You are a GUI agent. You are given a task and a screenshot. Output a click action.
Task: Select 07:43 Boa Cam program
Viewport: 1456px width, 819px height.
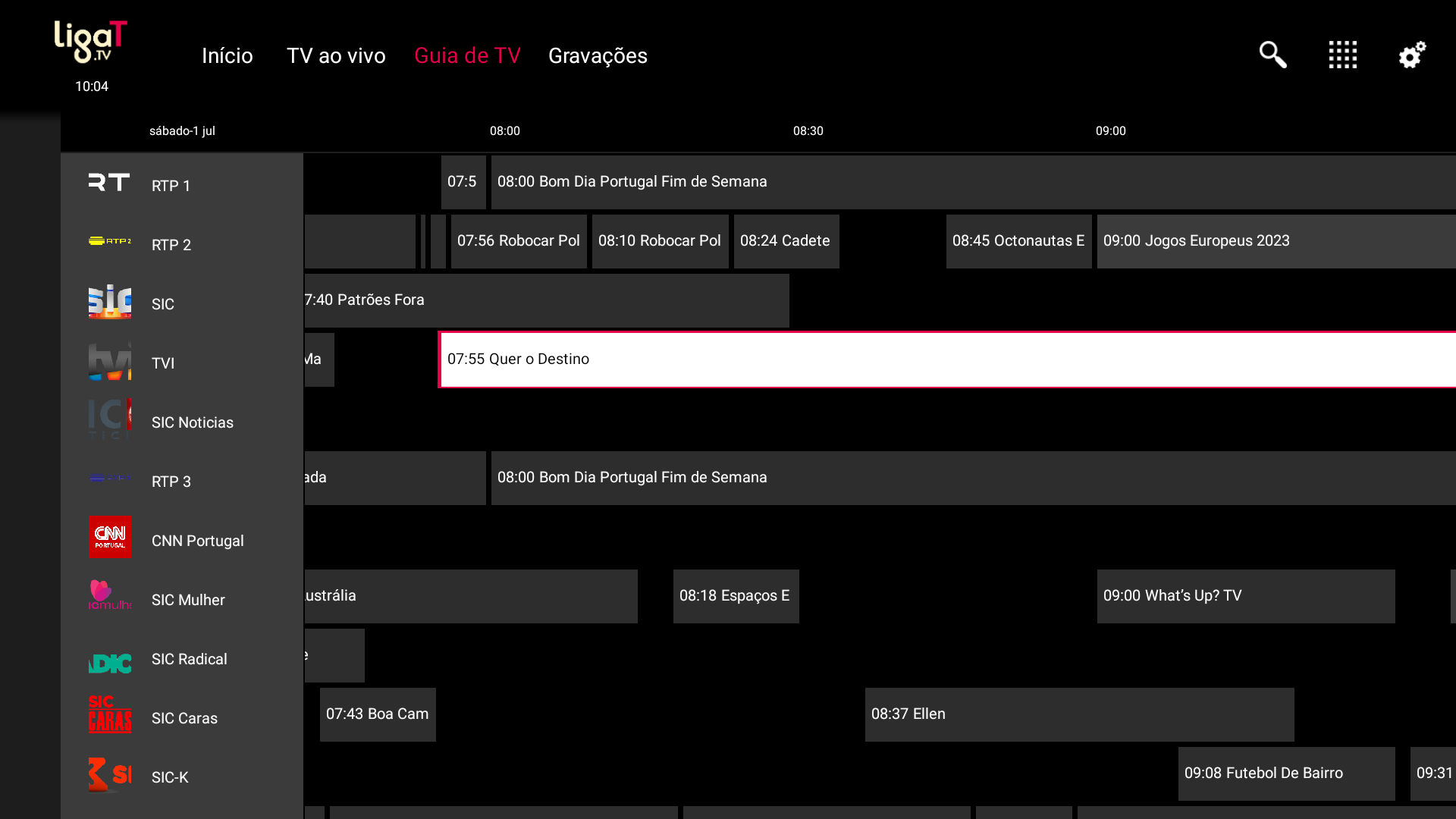pyautogui.click(x=378, y=714)
